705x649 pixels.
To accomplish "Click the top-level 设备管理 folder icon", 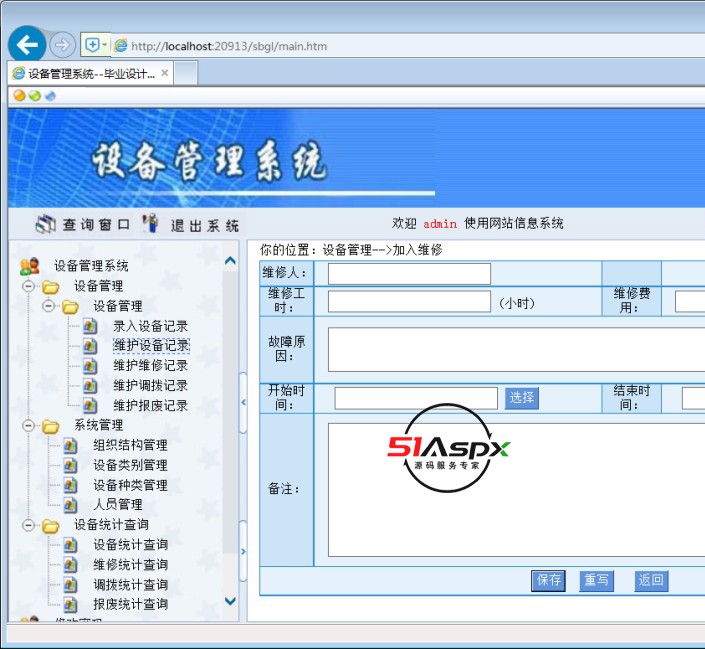I will pyautogui.click(x=50, y=286).
